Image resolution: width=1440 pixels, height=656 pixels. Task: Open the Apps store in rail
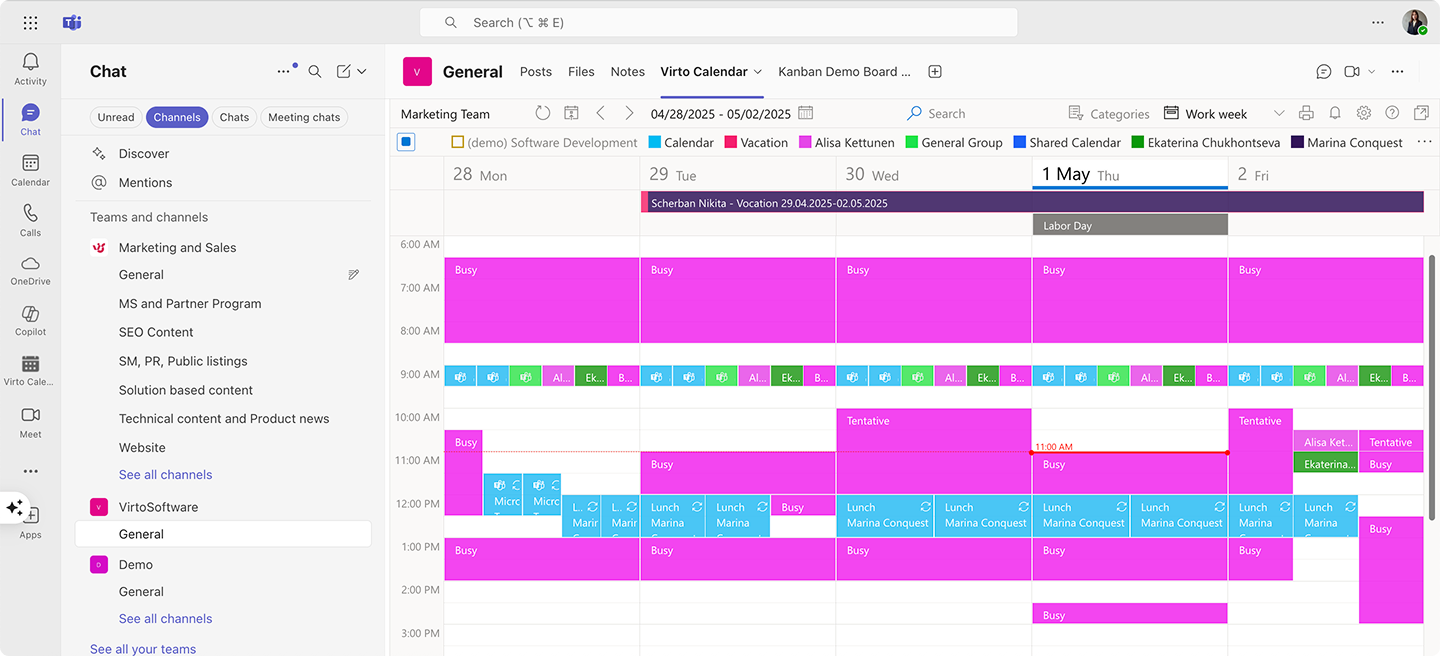pyautogui.click(x=30, y=522)
